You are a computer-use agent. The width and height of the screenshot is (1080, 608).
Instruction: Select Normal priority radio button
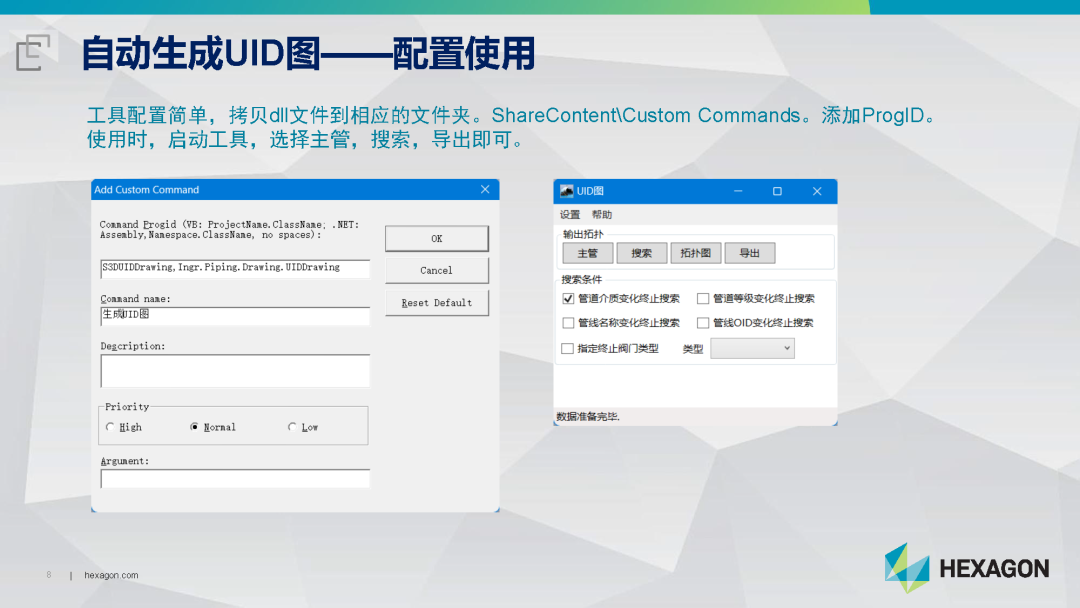(x=194, y=427)
